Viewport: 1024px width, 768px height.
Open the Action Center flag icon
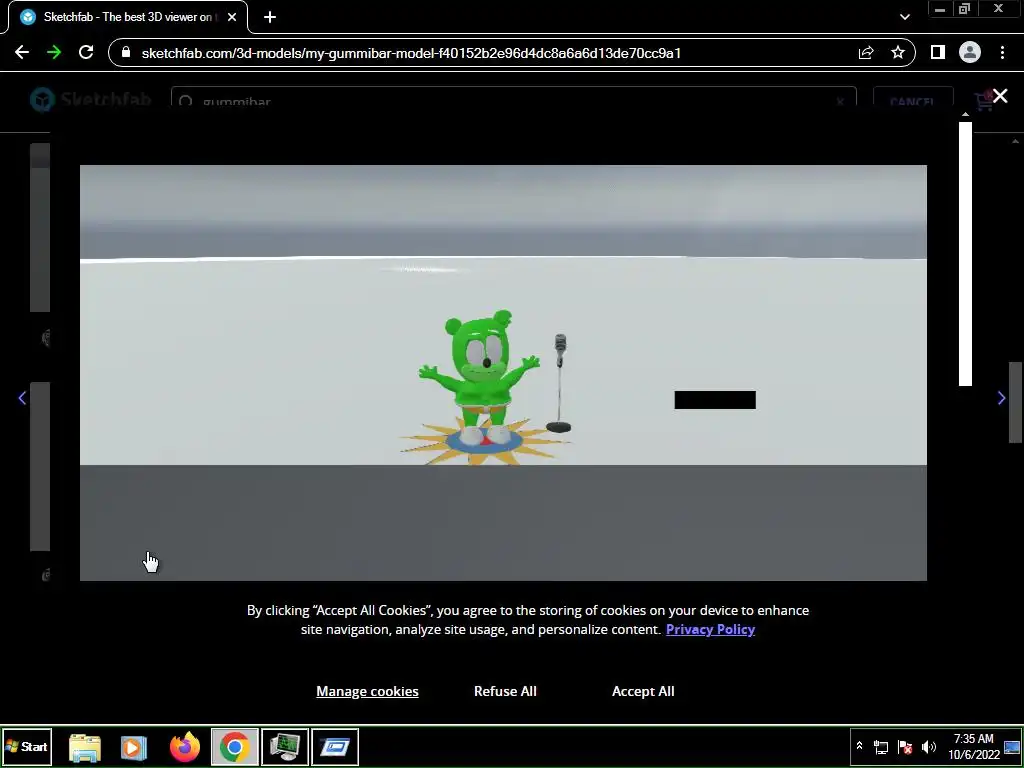click(x=904, y=746)
